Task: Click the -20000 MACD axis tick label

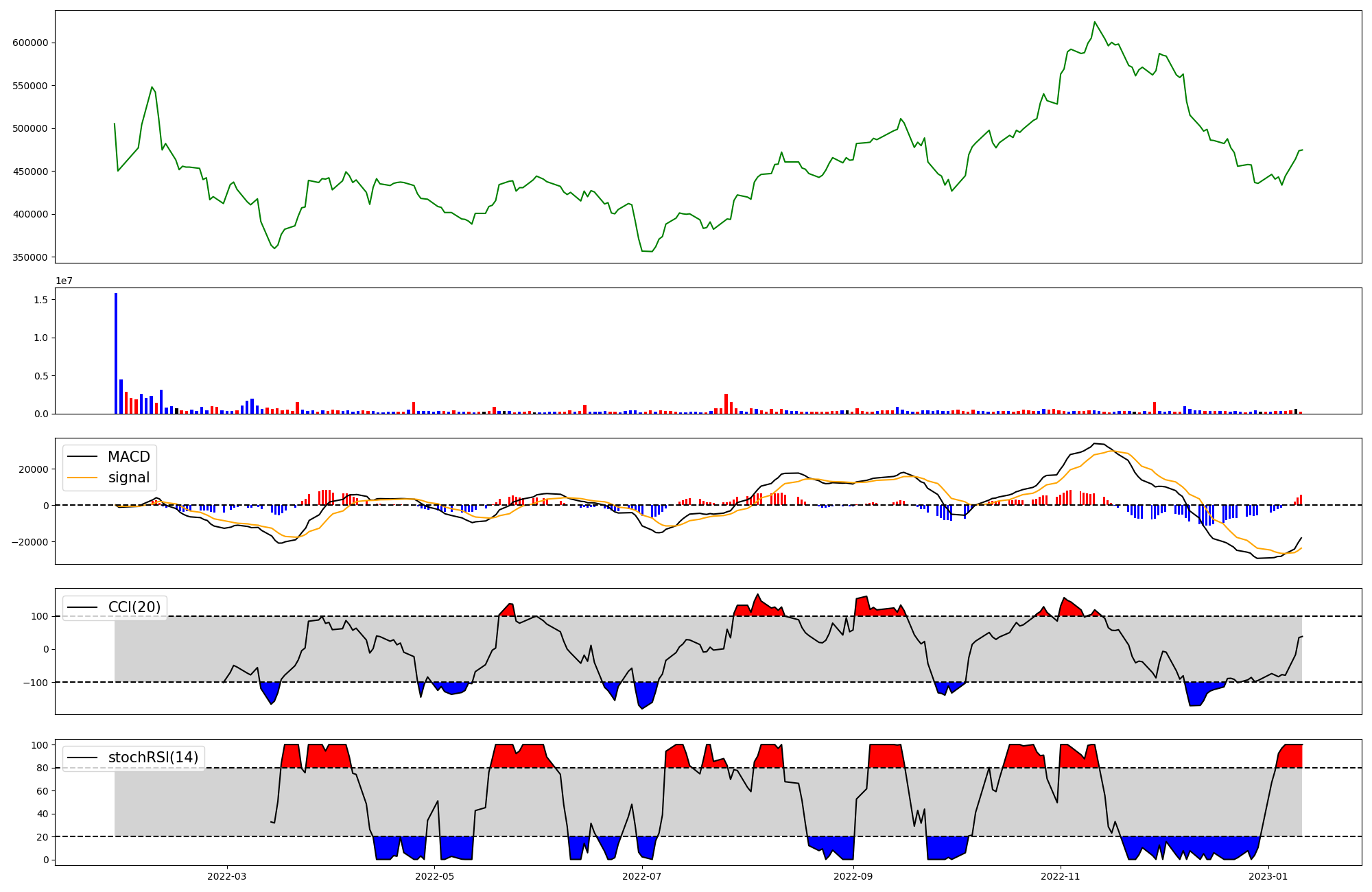Action: click(x=31, y=542)
